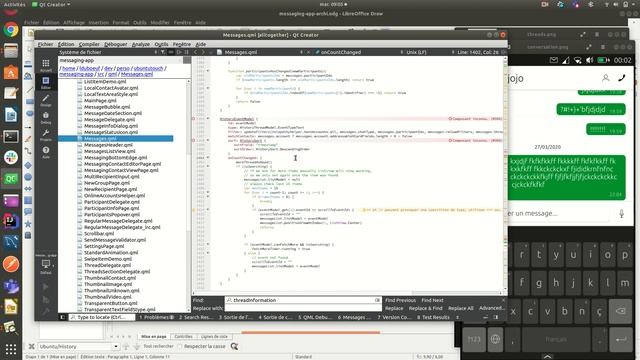Open the 2 Search Results pane
The width and height of the screenshot is (640, 360).
click(196, 317)
